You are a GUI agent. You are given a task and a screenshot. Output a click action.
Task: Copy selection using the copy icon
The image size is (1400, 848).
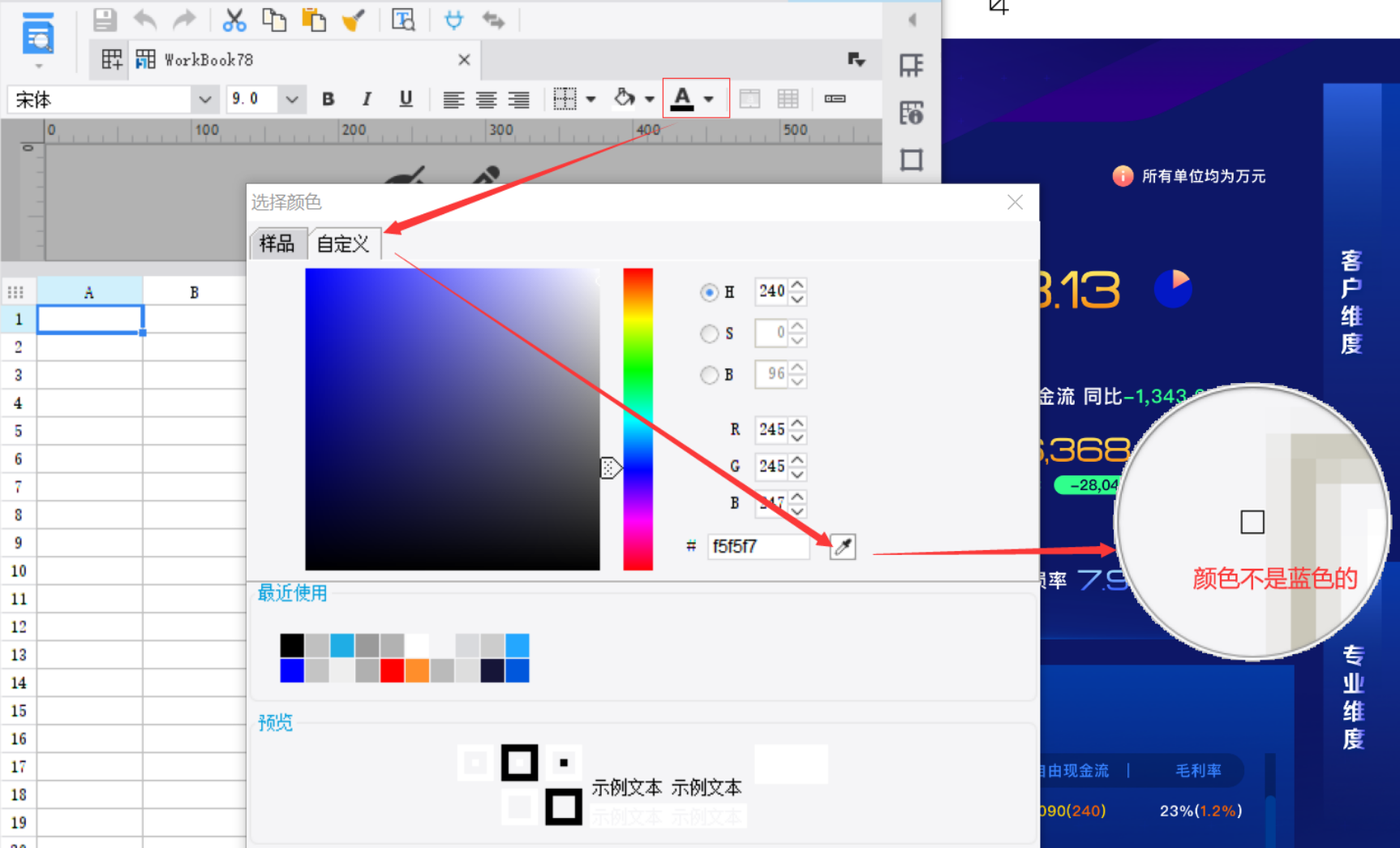[x=274, y=19]
